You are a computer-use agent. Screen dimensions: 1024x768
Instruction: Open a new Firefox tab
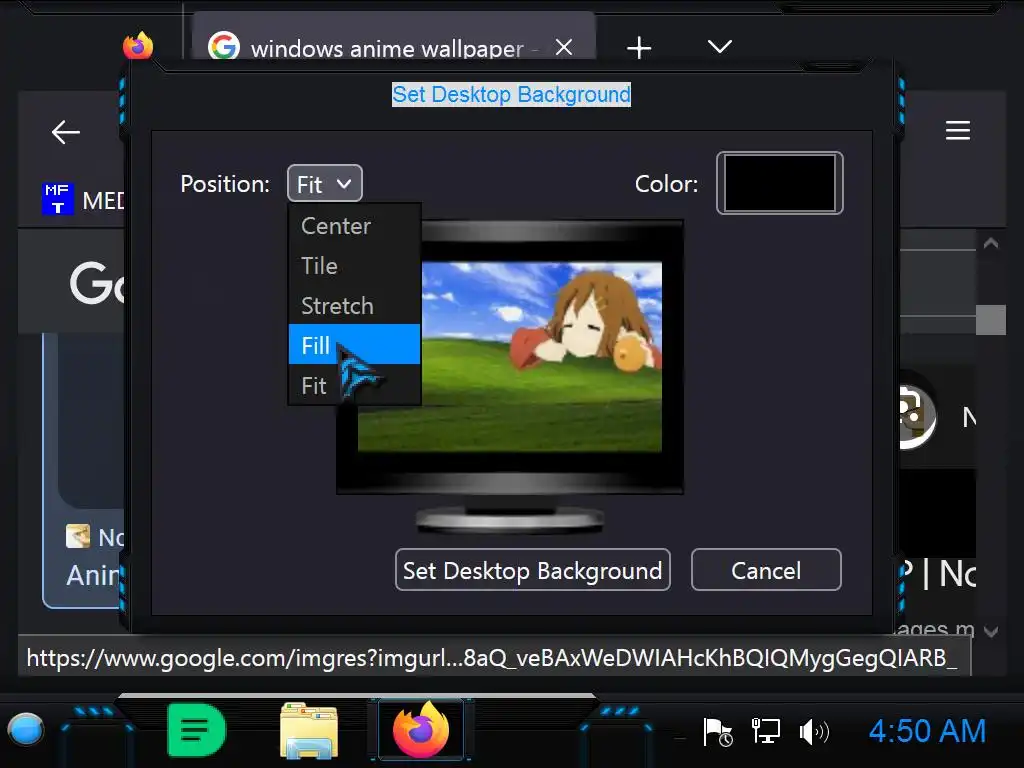639,48
